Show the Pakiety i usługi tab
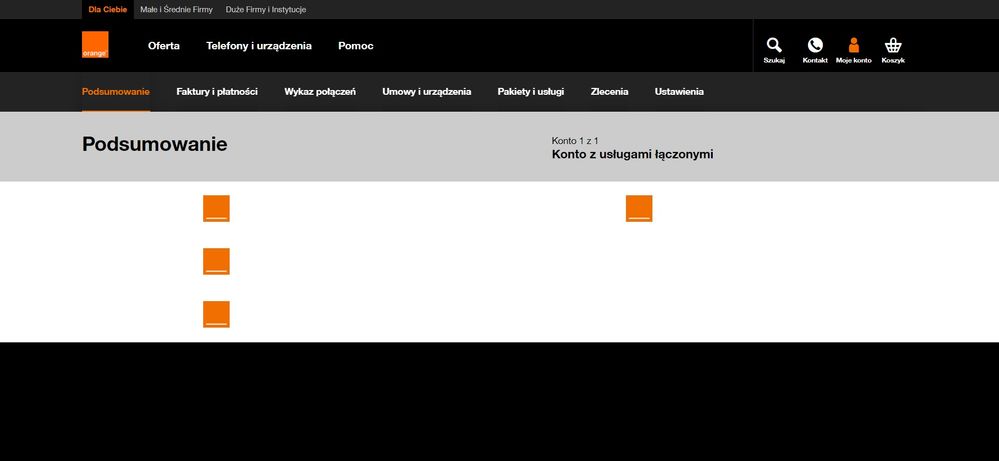 pos(531,92)
